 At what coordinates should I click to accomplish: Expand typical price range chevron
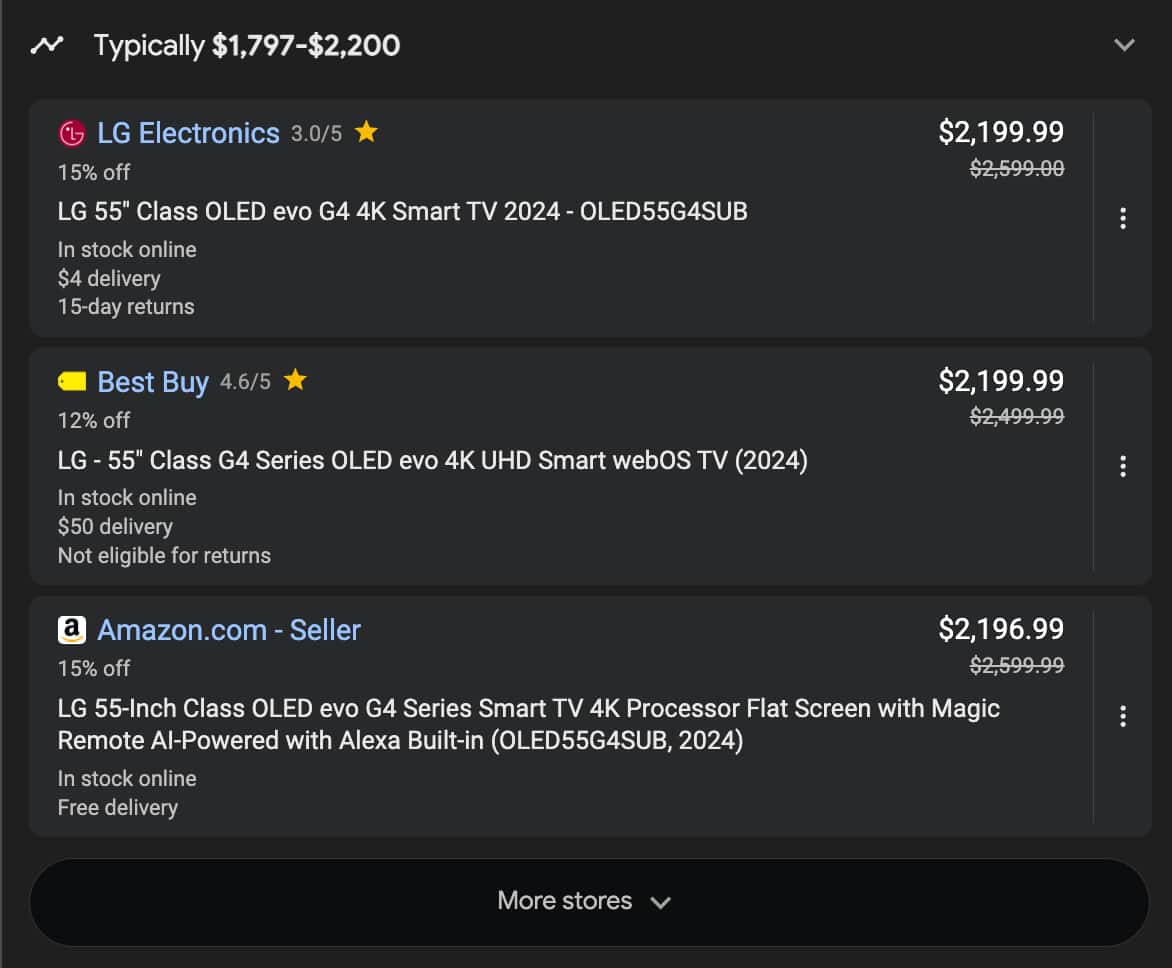point(1124,45)
